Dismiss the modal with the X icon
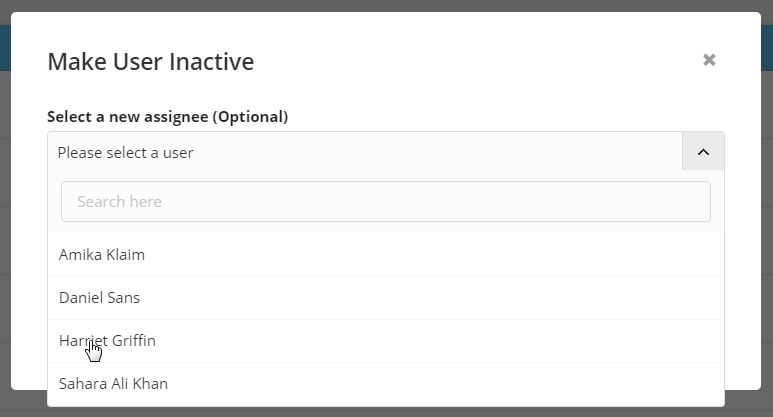Screen dimensions: 773x417 [x=709, y=60]
